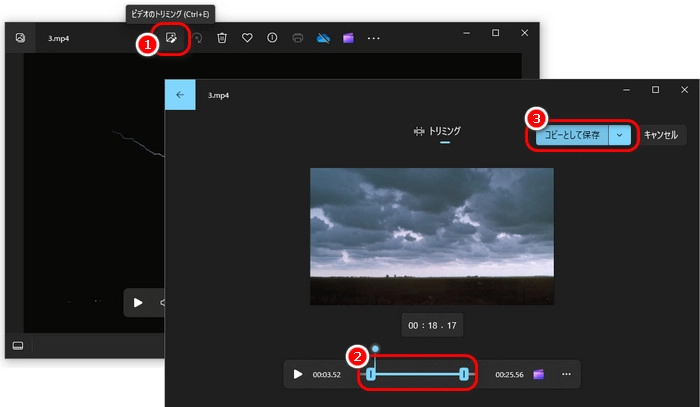Click the crossed-out cloud OneDrive icon

coord(322,38)
